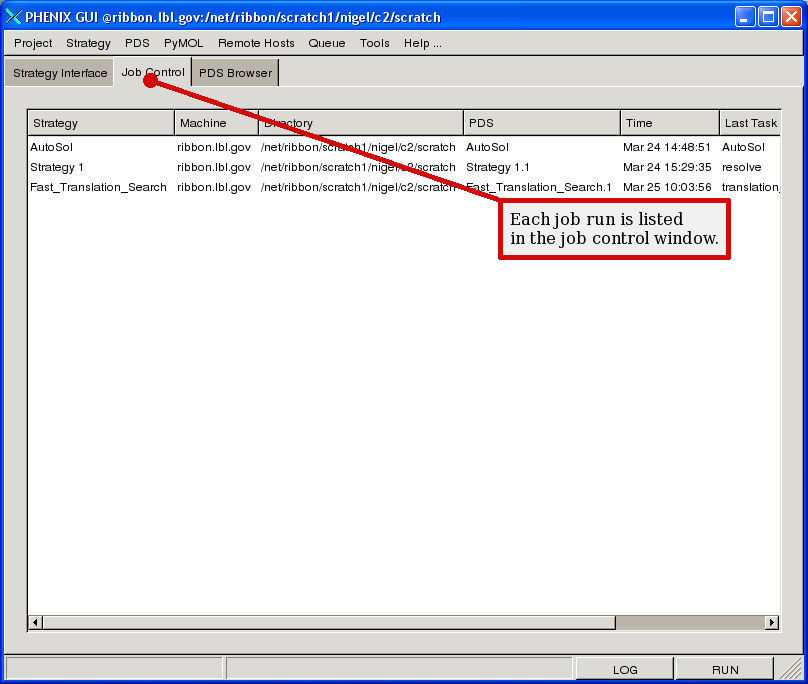The height and width of the screenshot is (684, 808).
Task: Click the PHENIX app icon in title bar
Action: pos(13,17)
